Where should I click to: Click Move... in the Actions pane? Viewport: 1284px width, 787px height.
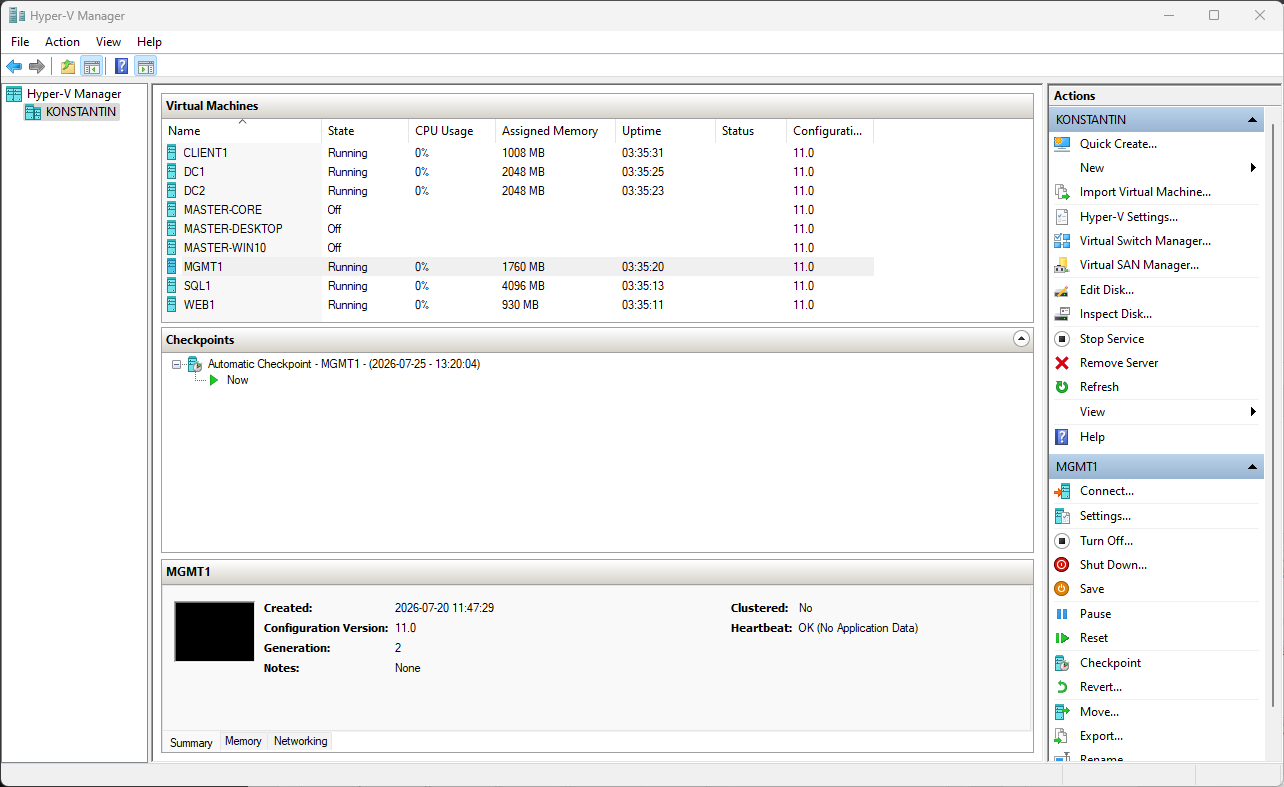point(1099,712)
